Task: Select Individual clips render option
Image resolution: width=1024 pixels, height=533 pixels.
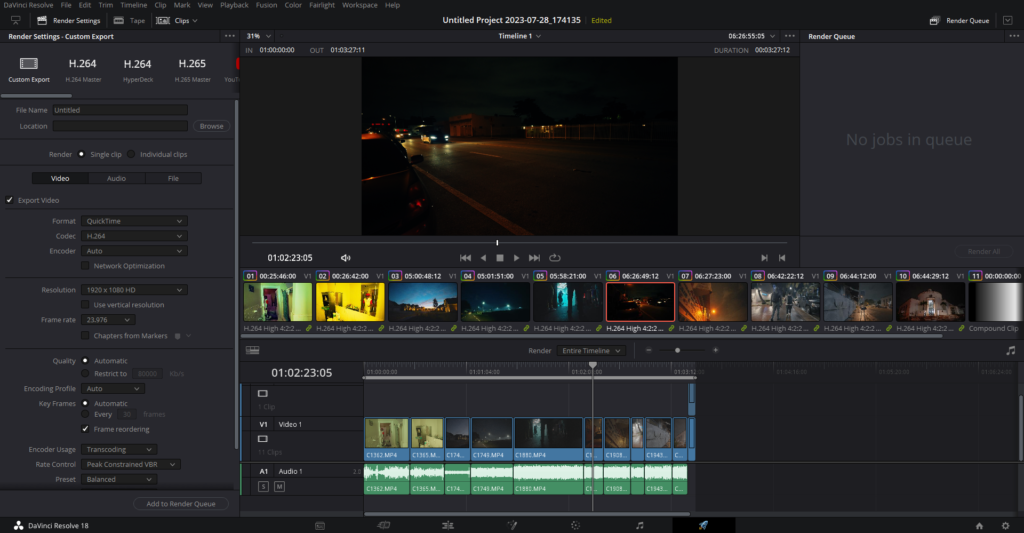Action: point(131,155)
